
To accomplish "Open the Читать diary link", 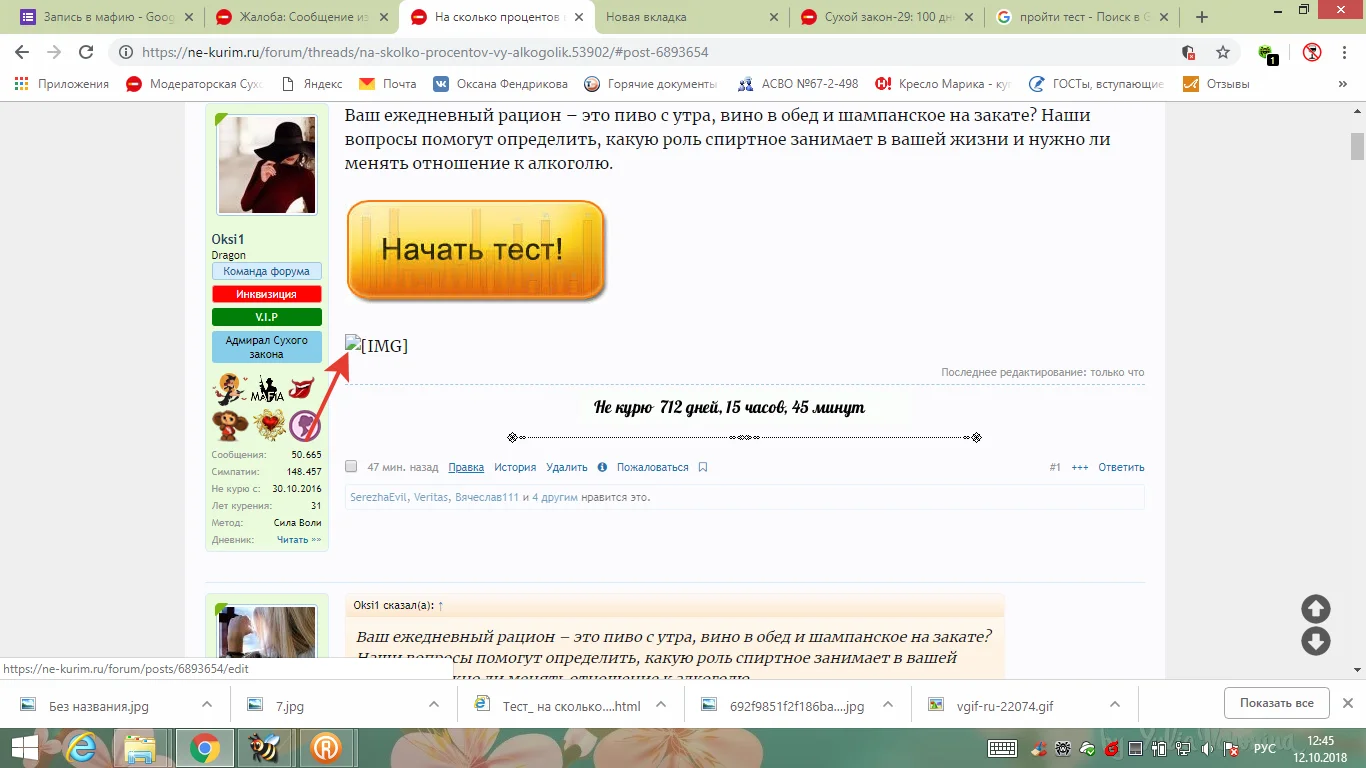I will tap(299, 540).
